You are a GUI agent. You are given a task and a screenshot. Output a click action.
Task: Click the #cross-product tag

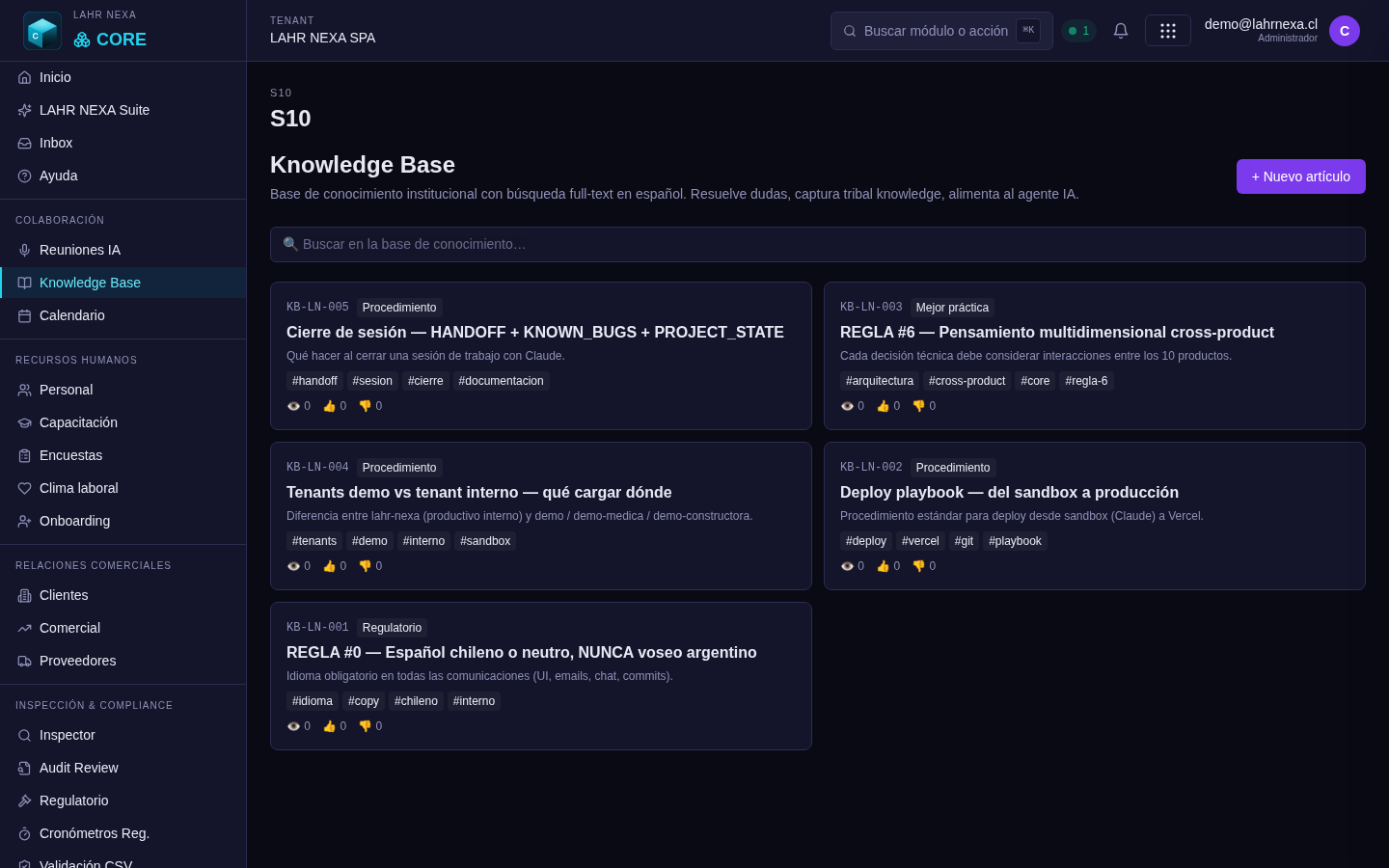pyautogui.click(x=967, y=381)
